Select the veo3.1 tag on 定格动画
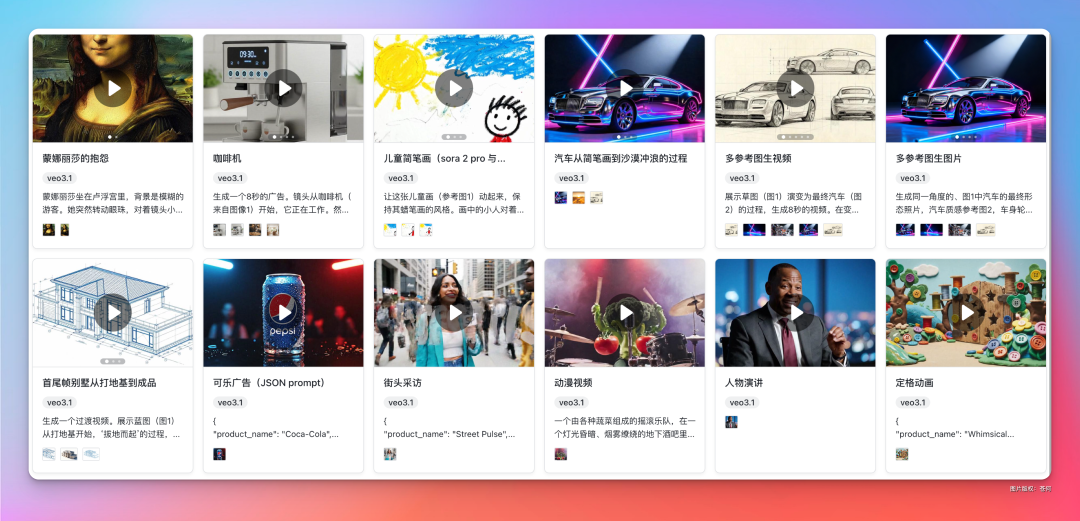Image resolution: width=1080 pixels, height=521 pixels. pyautogui.click(x=912, y=402)
